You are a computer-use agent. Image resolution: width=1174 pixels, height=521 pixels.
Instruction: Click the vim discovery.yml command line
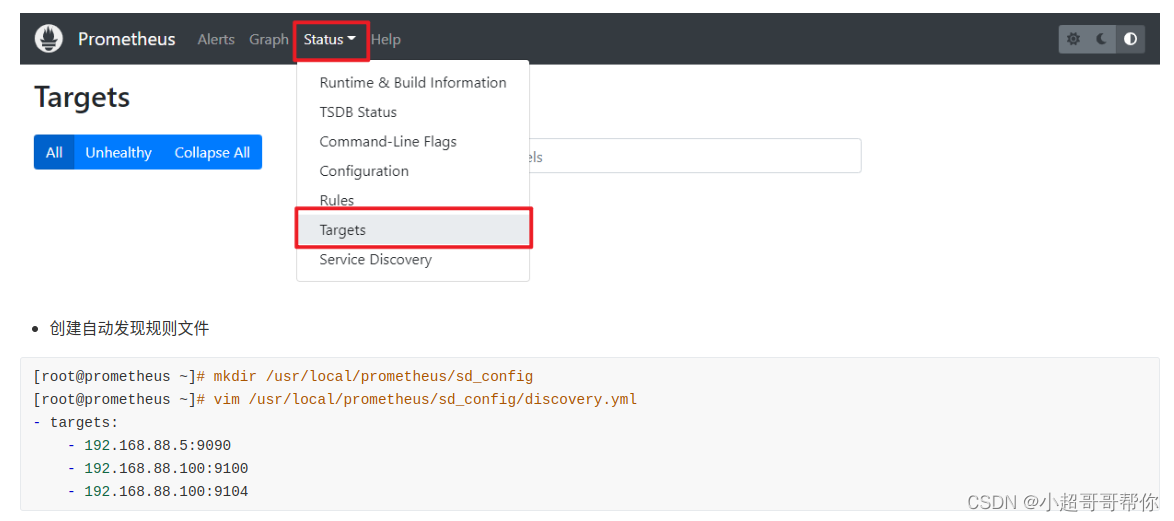(x=335, y=400)
